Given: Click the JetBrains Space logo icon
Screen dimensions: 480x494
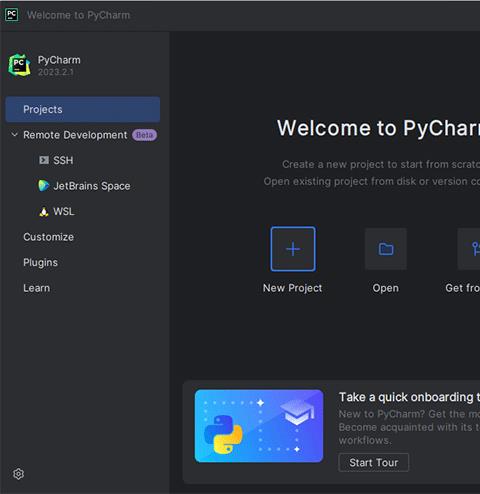Looking at the screenshot, I should pos(44,186).
